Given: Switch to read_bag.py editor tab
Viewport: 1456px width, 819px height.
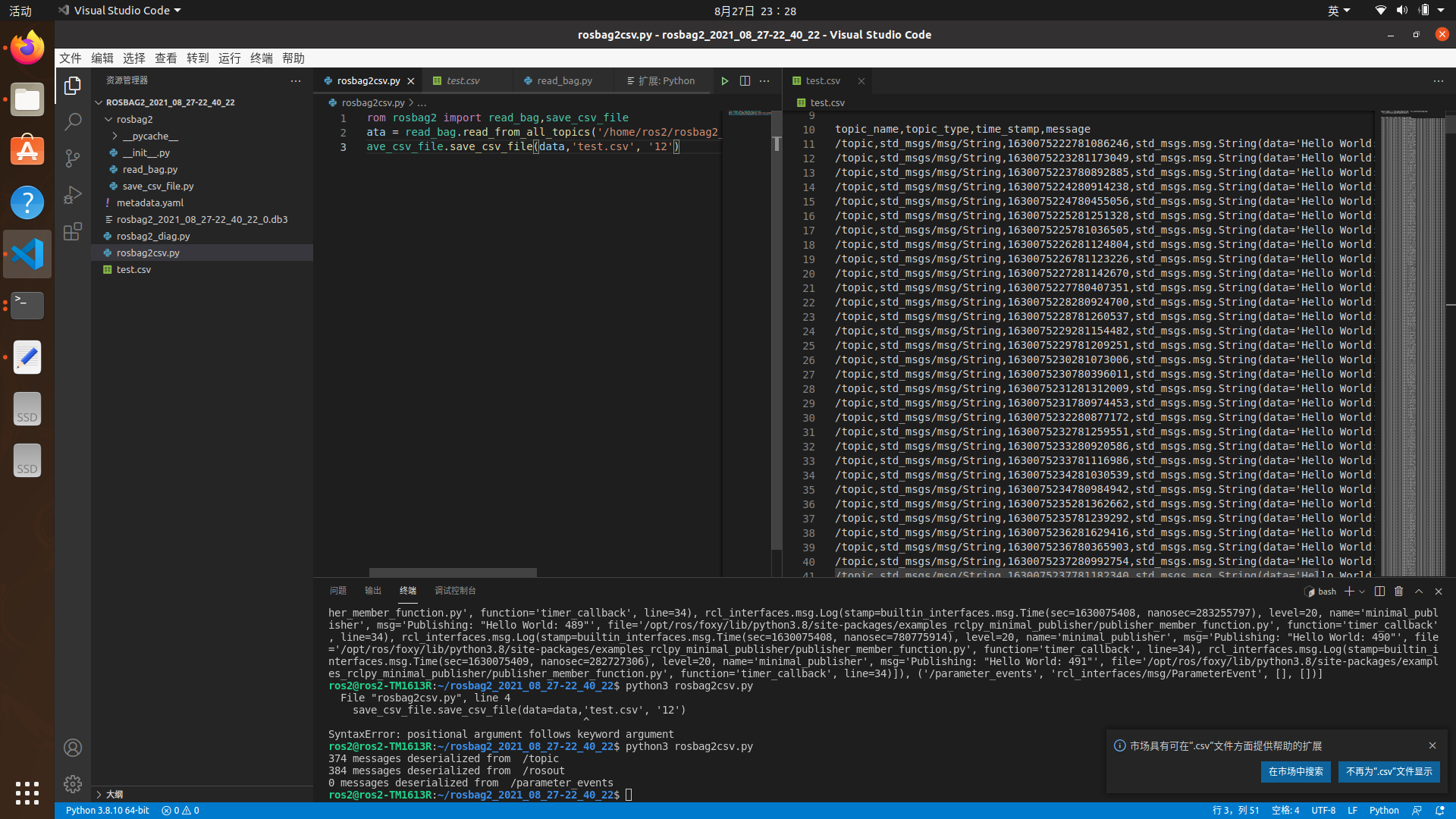Looking at the screenshot, I should pos(563,81).
